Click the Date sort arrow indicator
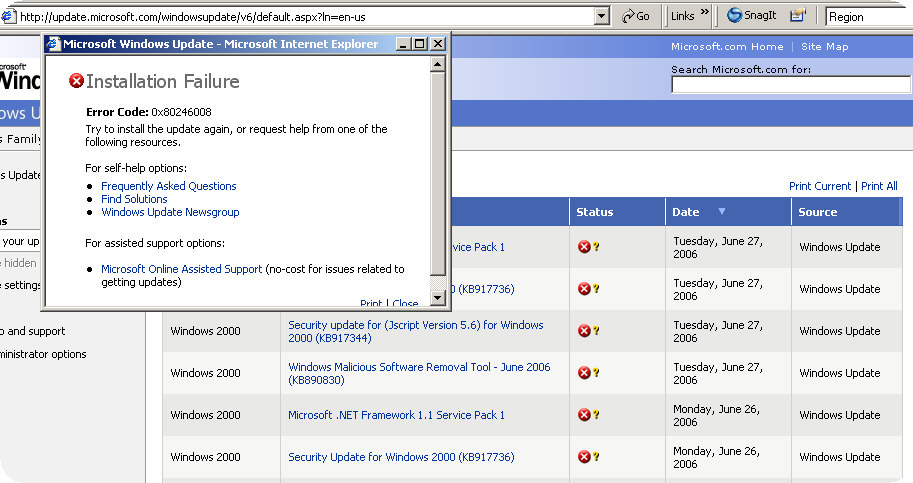913x483 pixels. (722, 211)
